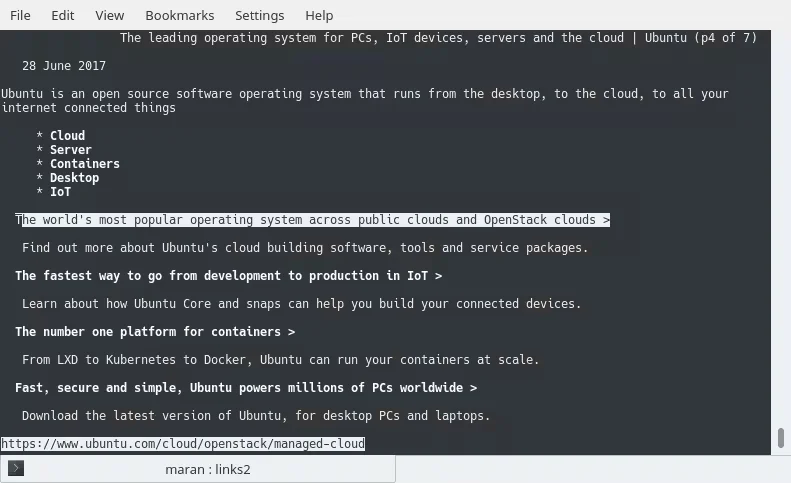Click the vertical scrollbar handle
791x483 pixels.
(780, 438)
